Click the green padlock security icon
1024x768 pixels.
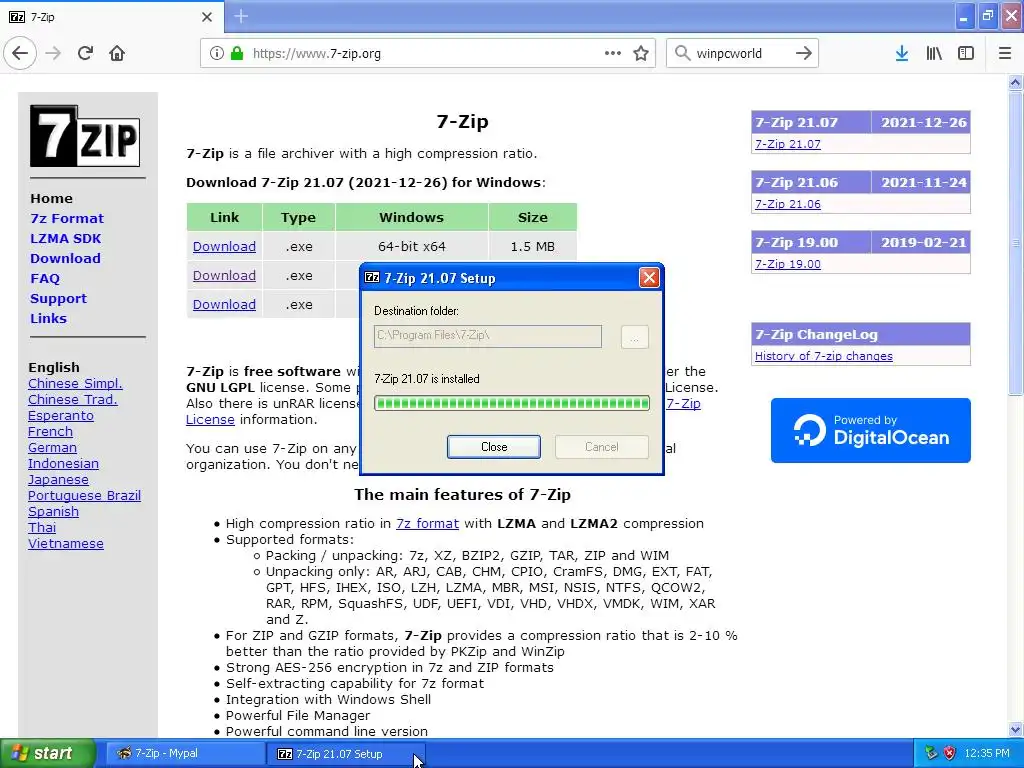point(237,54)
